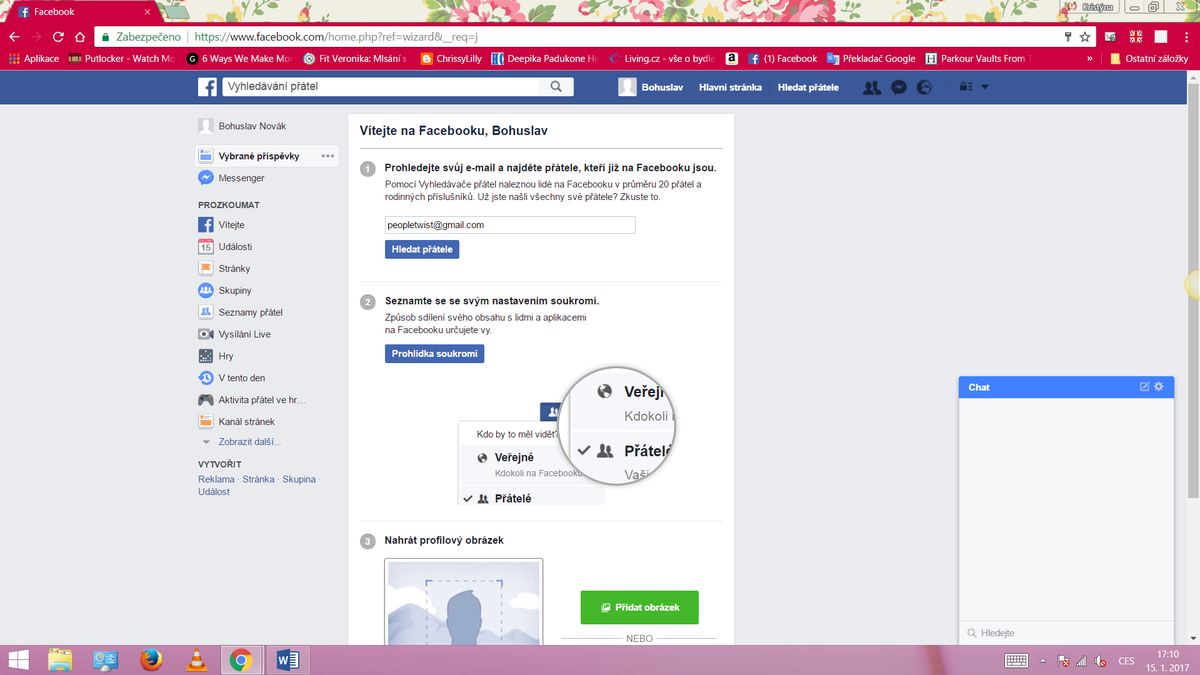Viewport: 1200px width, 675px height.
Task: Open the notifications globe icon
Action: click(x=924, y=88)
